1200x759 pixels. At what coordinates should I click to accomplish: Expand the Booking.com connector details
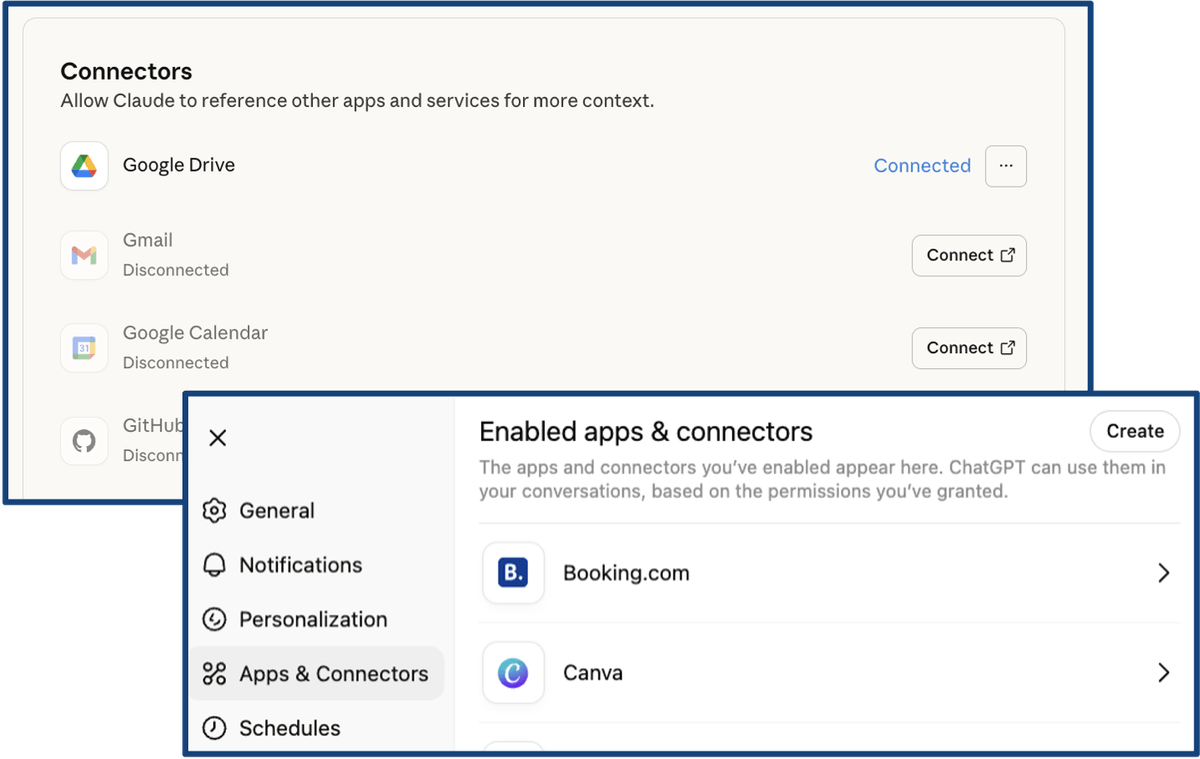click(x=1163, y=573)
